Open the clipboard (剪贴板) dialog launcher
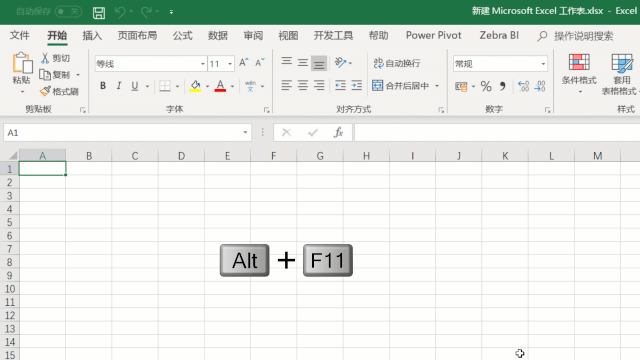This screenshot has height=360, width=640. 83,110
